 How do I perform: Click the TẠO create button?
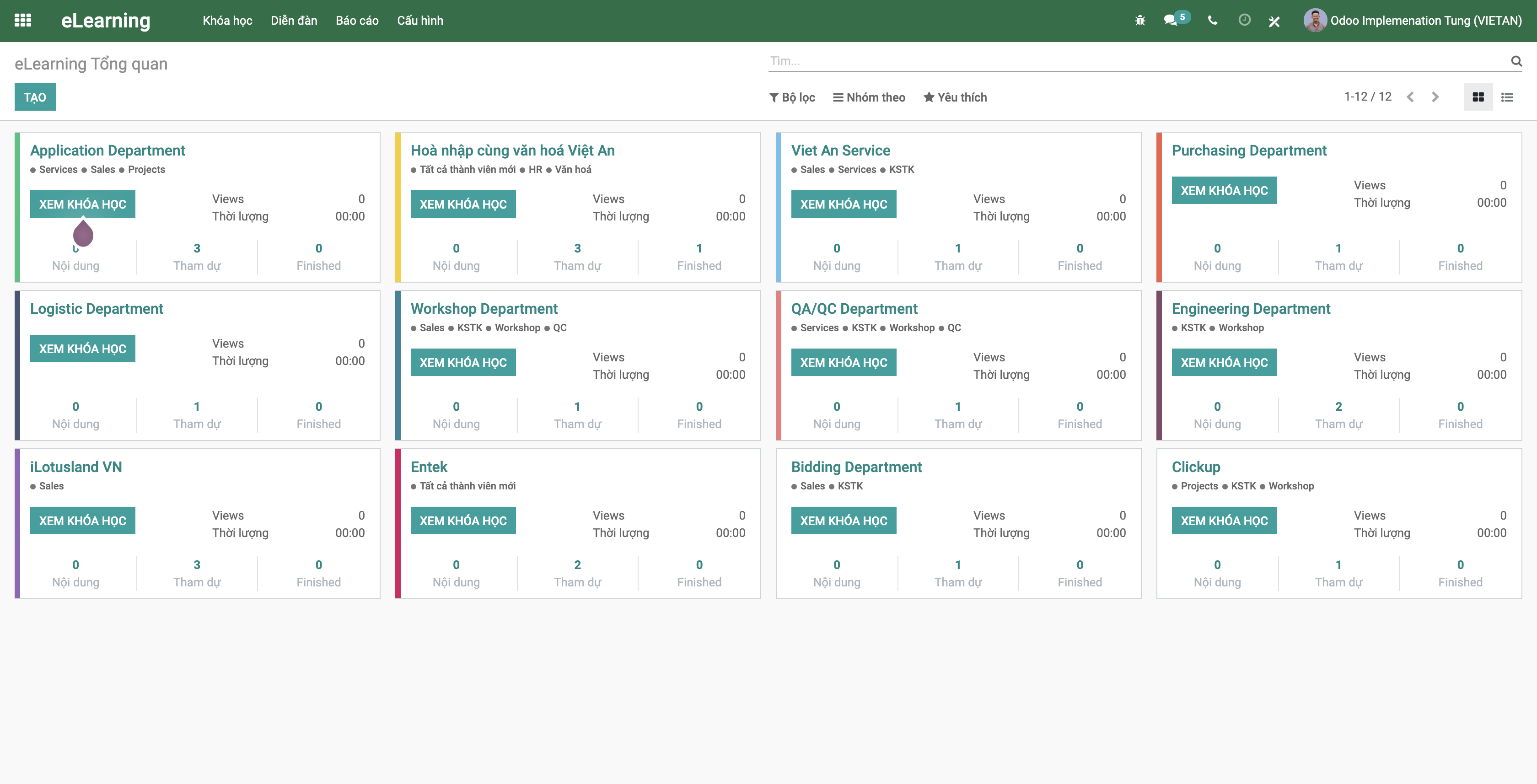[35, 97]
